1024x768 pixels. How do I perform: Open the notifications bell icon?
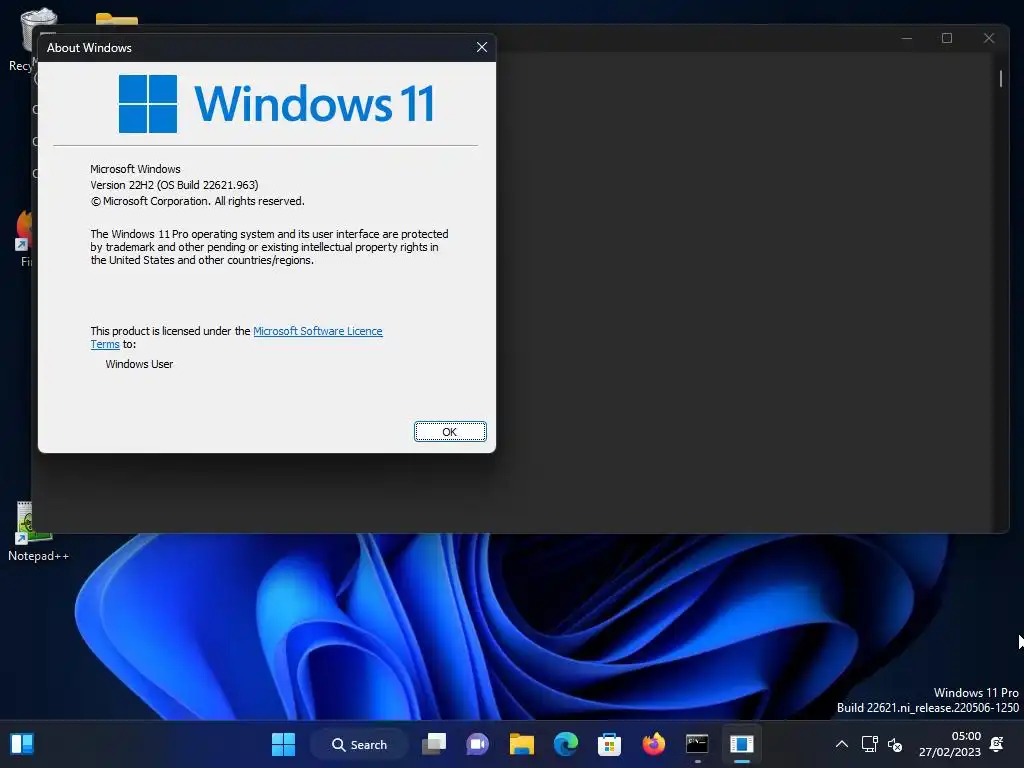[997, 744]
